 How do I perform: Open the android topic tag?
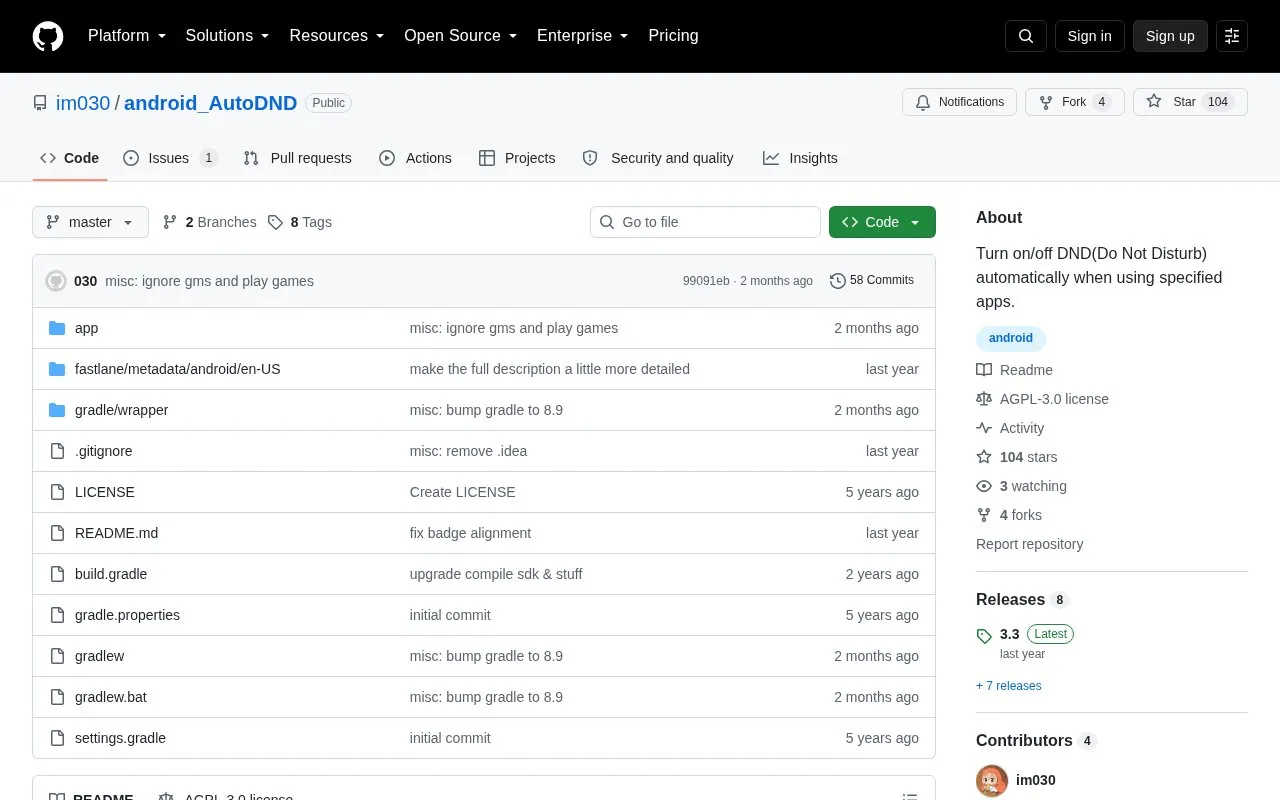pos(1011,338)
